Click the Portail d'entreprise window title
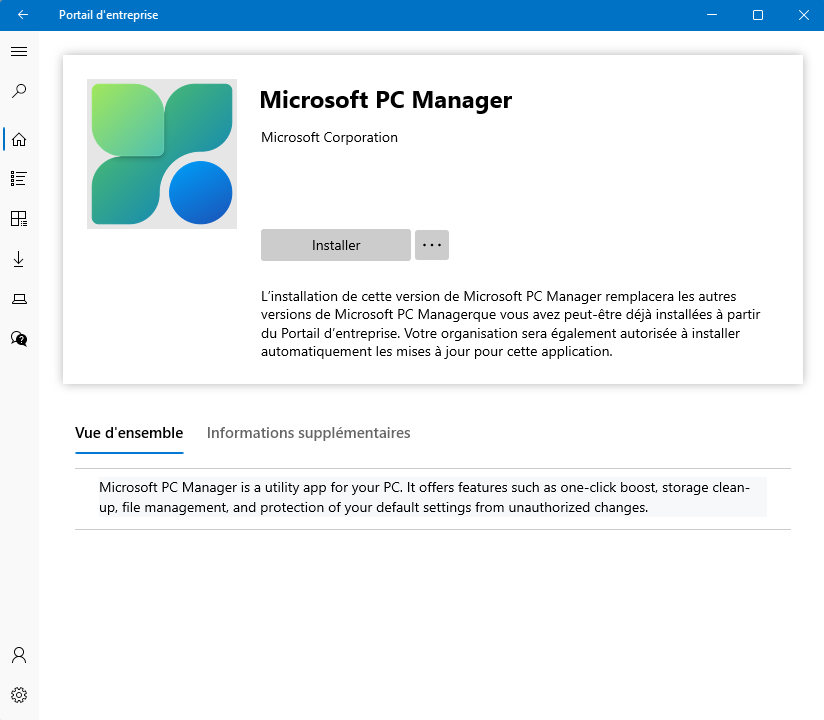The height and width of the screenshot is (720, 824). [108, 15]
